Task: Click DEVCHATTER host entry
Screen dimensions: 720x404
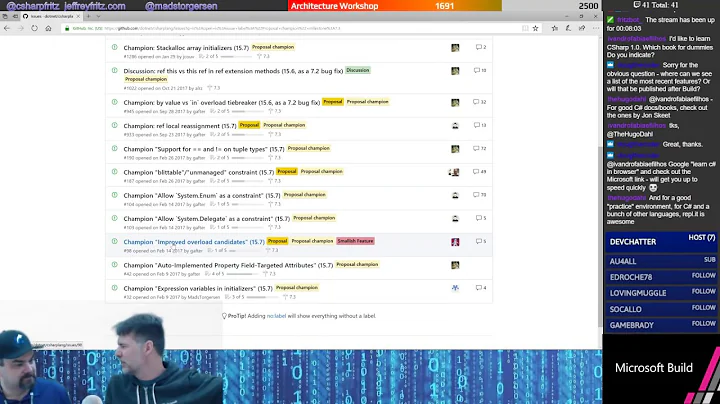Action: [x=662, y=242]
